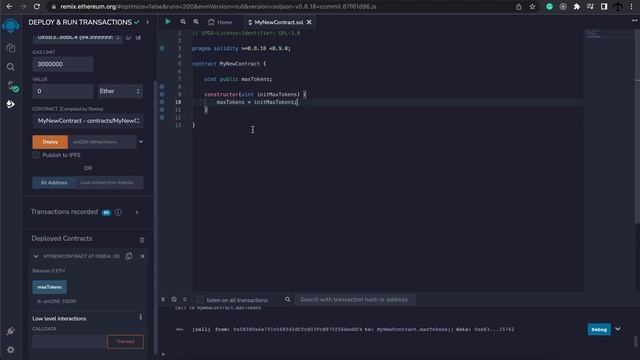Click terminal search magnifier icon
This screenshot has width=640, height=360.
(x=287, y=300)
